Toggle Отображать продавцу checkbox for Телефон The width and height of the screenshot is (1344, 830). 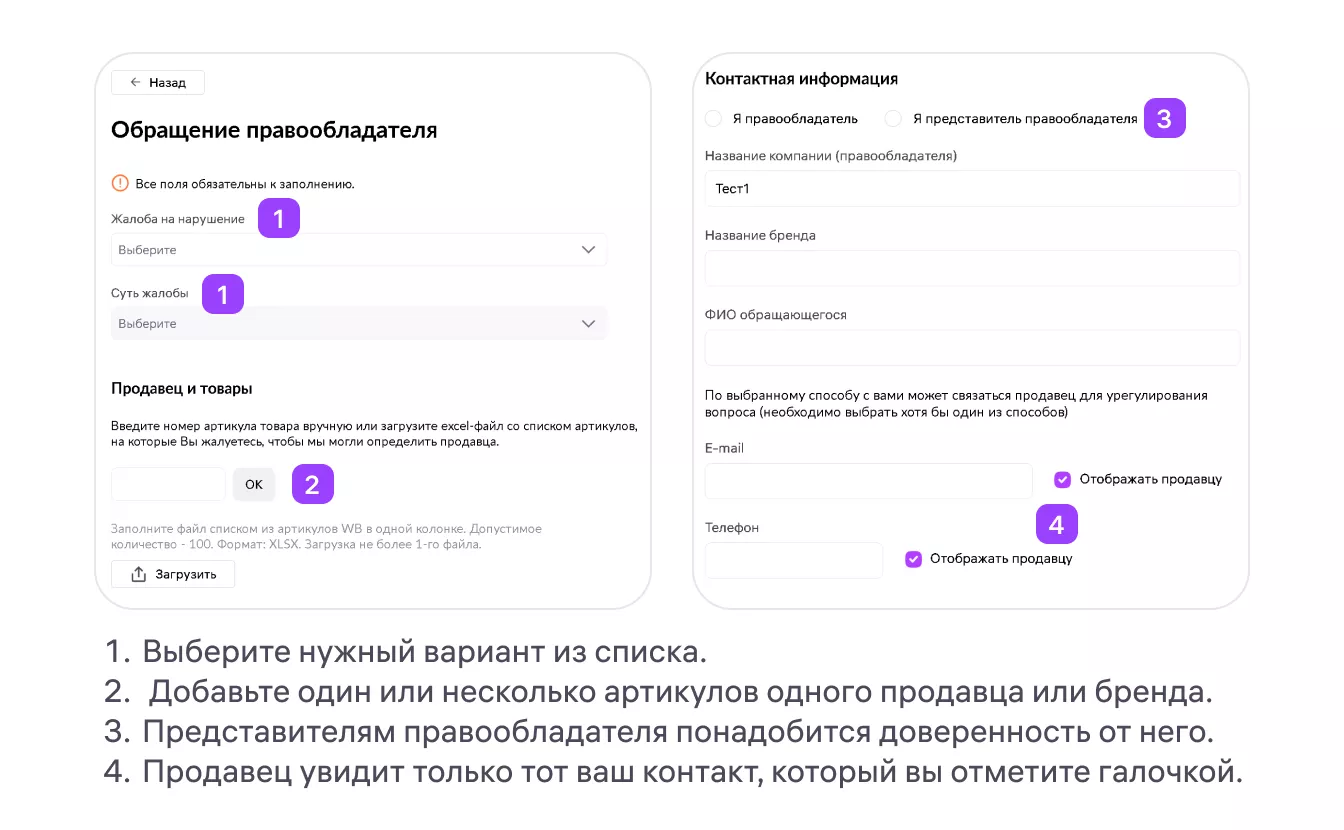pyautogui.click(x=912, y=559)
